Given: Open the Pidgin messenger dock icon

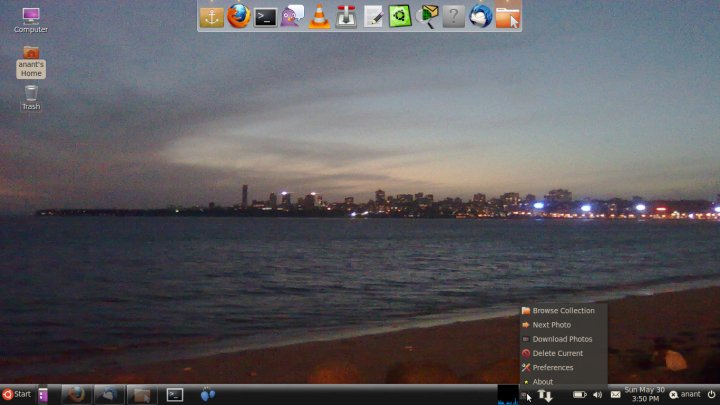Looking at the screenshot, I should click(292, 16).
